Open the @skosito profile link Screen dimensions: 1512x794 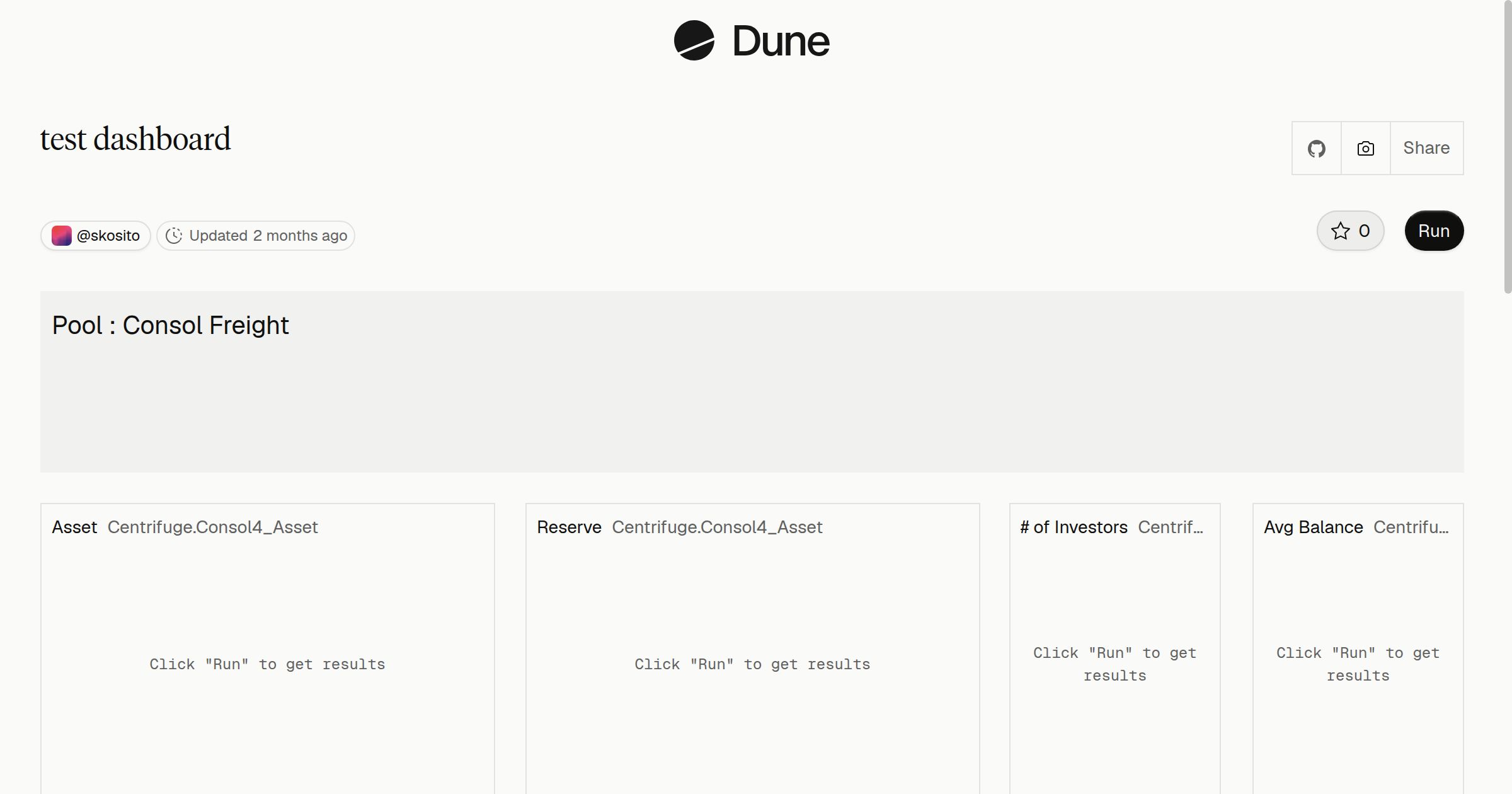click(96, 236)
